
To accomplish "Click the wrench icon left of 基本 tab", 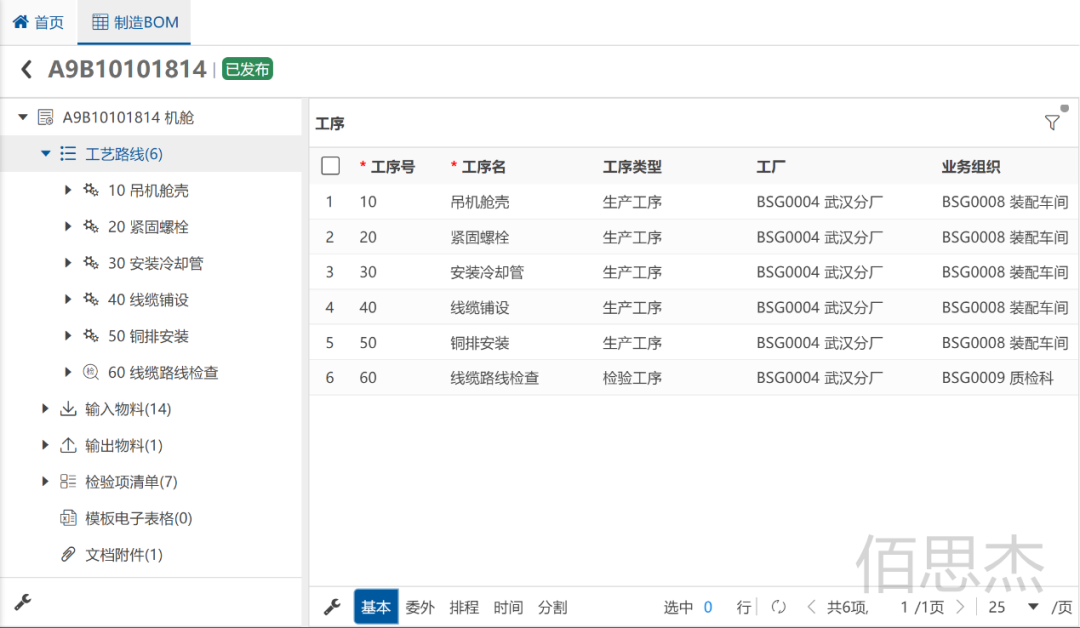I will (333, 607).
